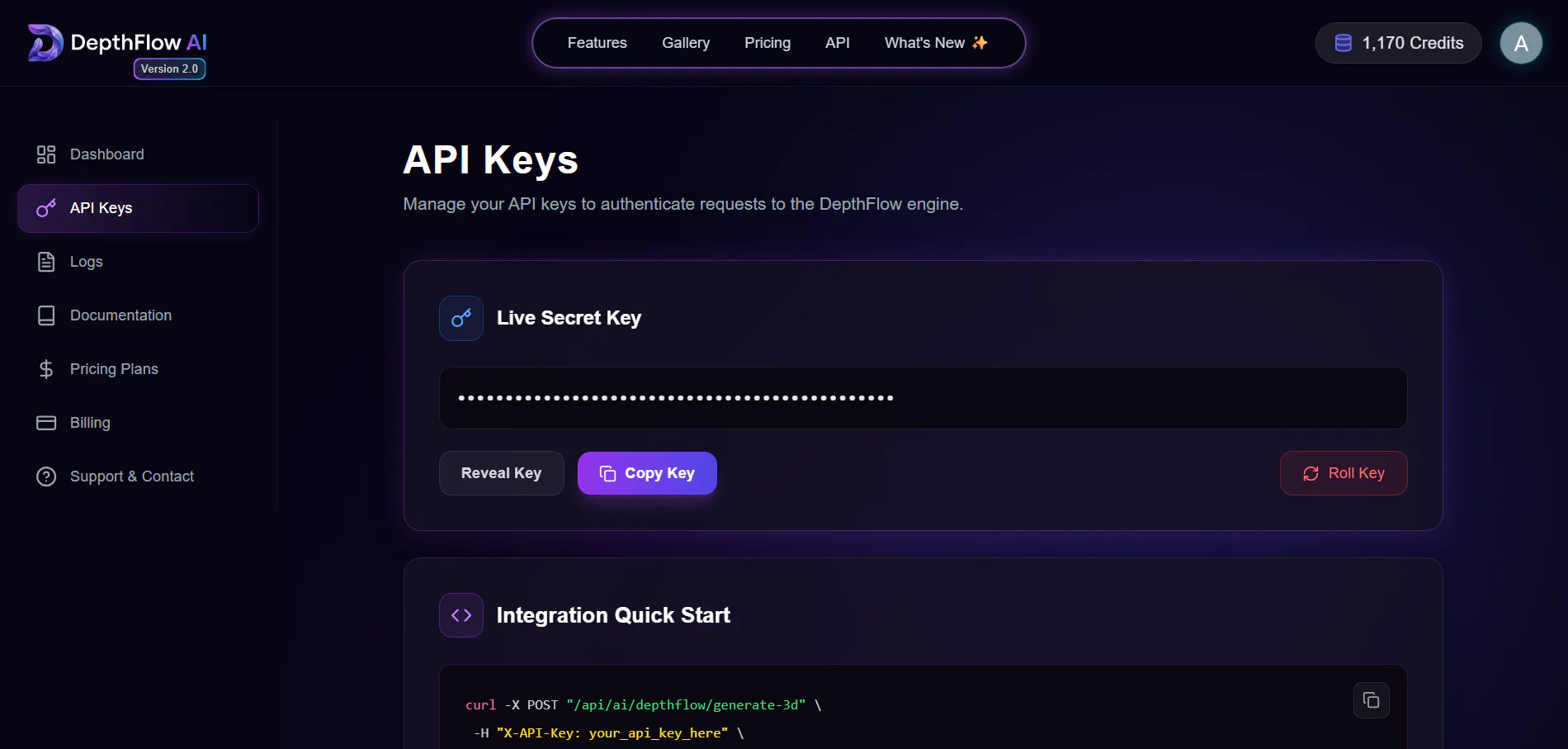The image size is (1568, 749).
Task: Click the DepthFlow AI logo icon
Action: click(45, 42)
